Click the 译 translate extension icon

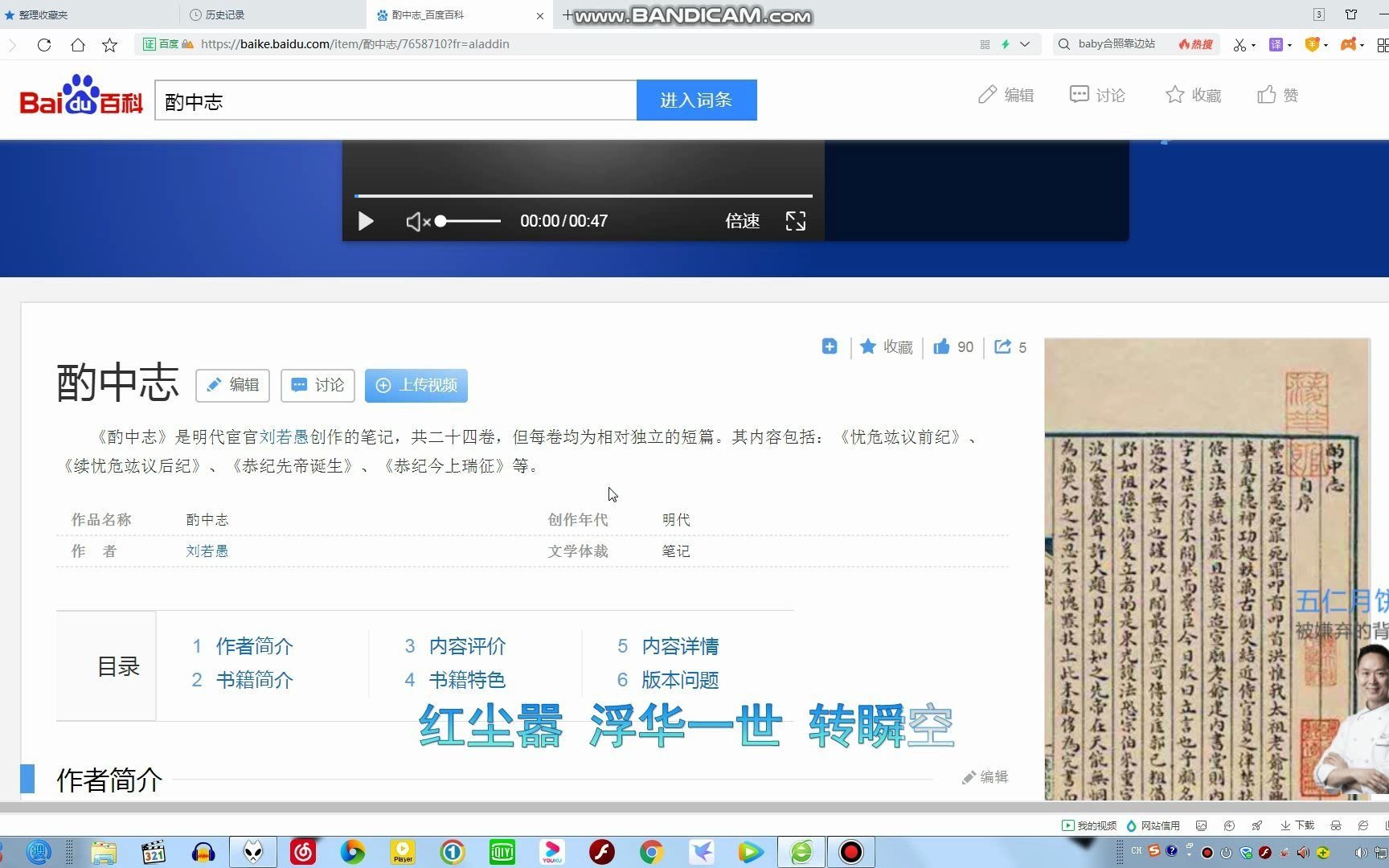pos(1276,45)
